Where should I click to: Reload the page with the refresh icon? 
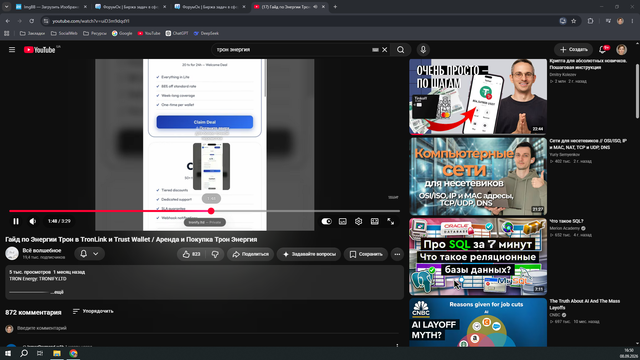coord(31,21)
